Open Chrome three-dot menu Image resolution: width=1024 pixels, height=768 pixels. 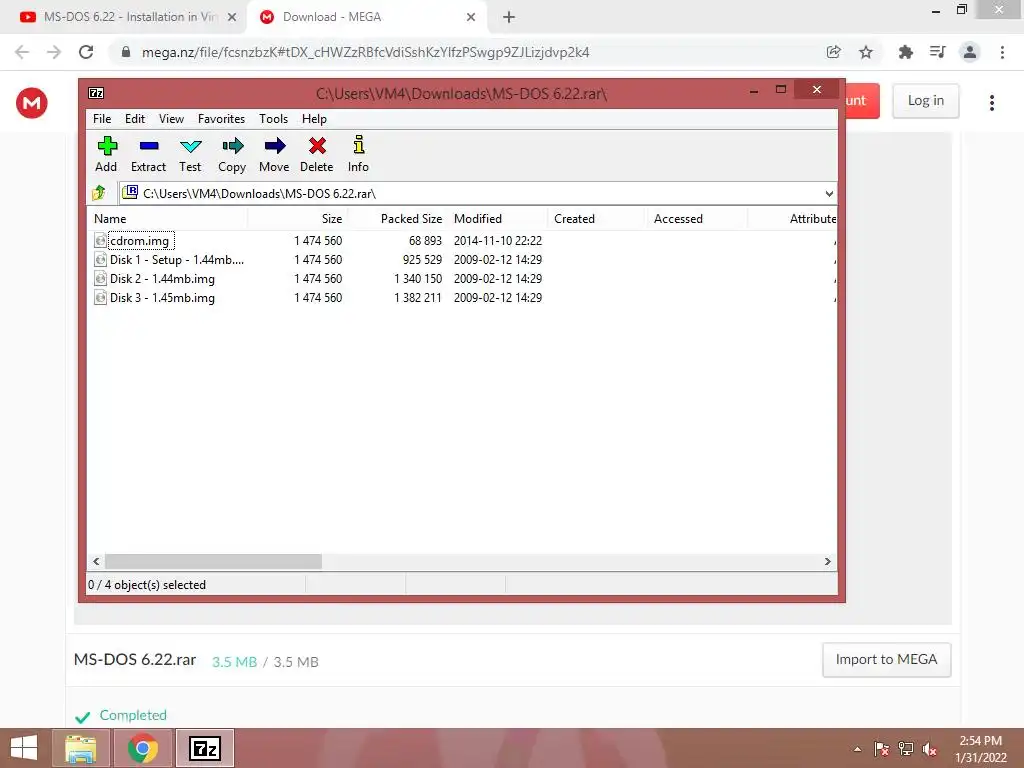click(x=1002, y=52)
